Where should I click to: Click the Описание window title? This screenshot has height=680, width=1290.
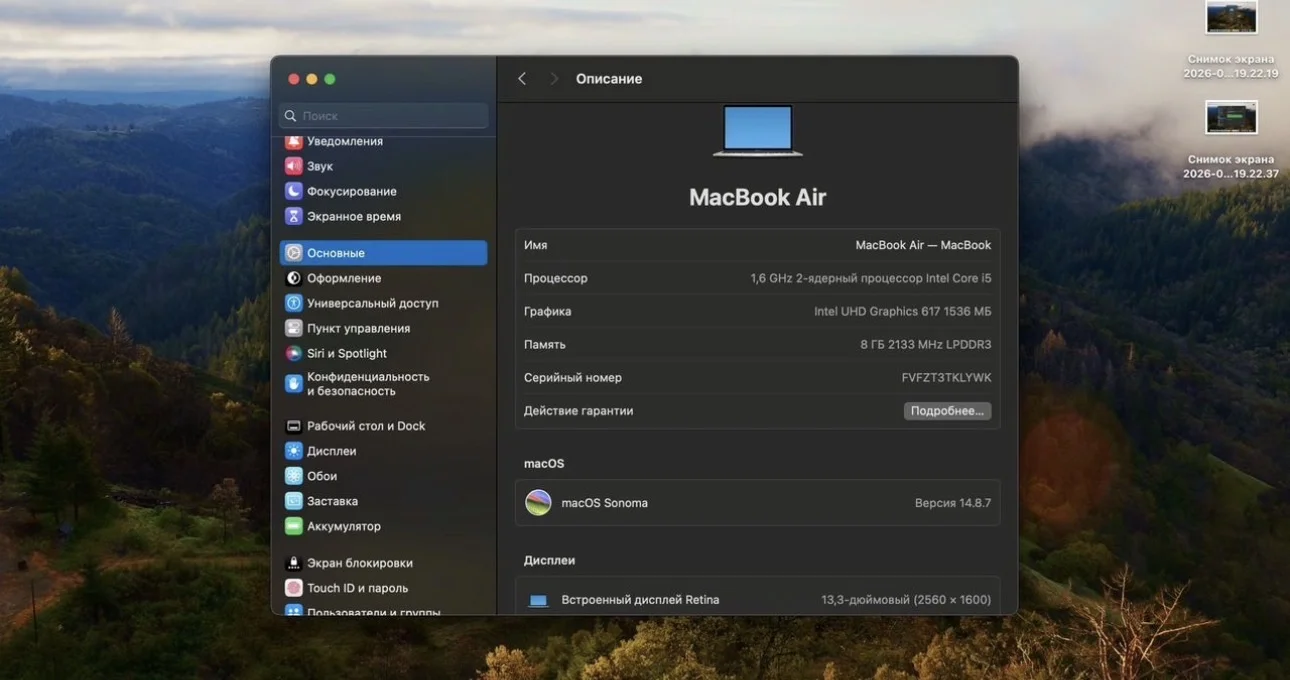point(609,79)
